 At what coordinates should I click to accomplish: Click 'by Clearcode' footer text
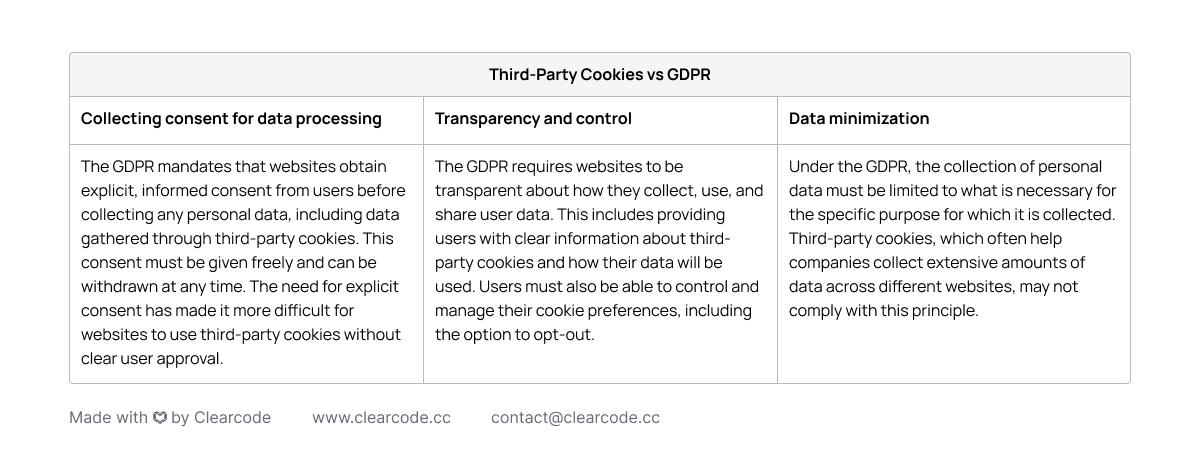click(x=221, y=418)
